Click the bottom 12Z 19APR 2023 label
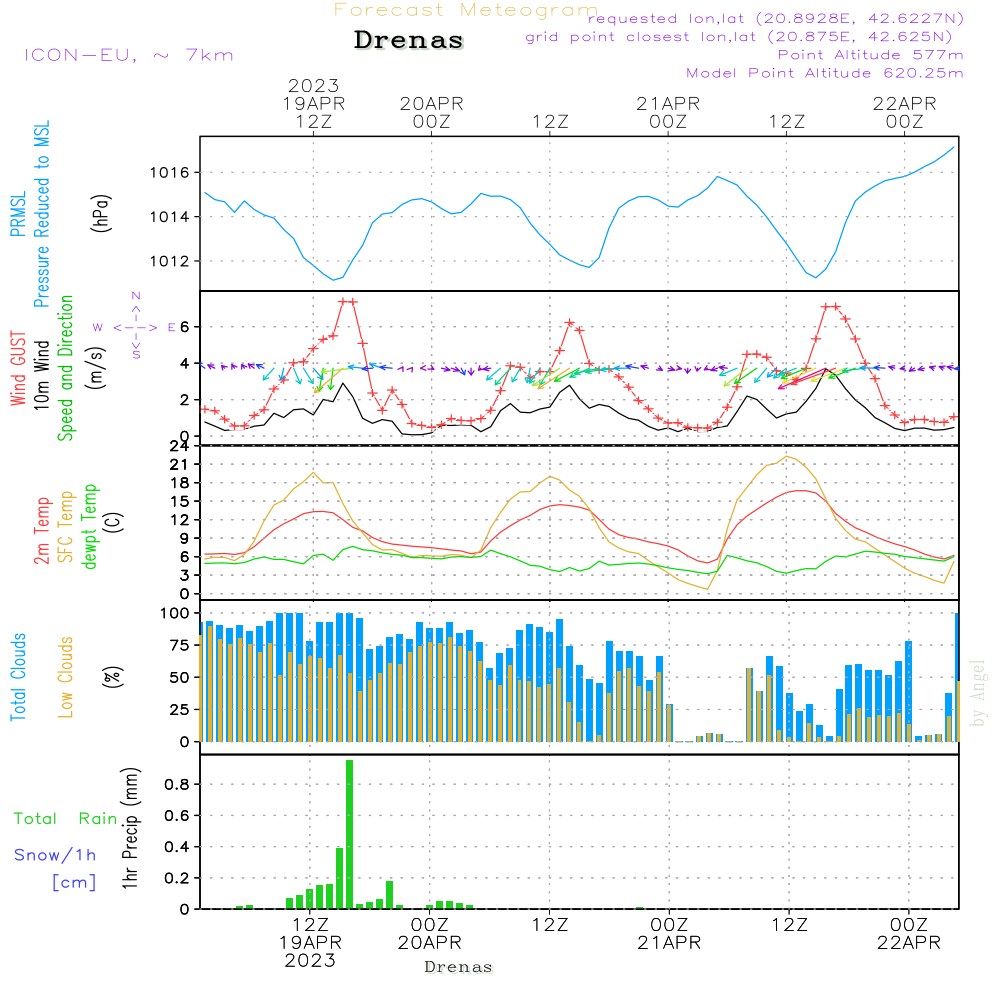1000x1000 pixels. (x=311, y=943)
